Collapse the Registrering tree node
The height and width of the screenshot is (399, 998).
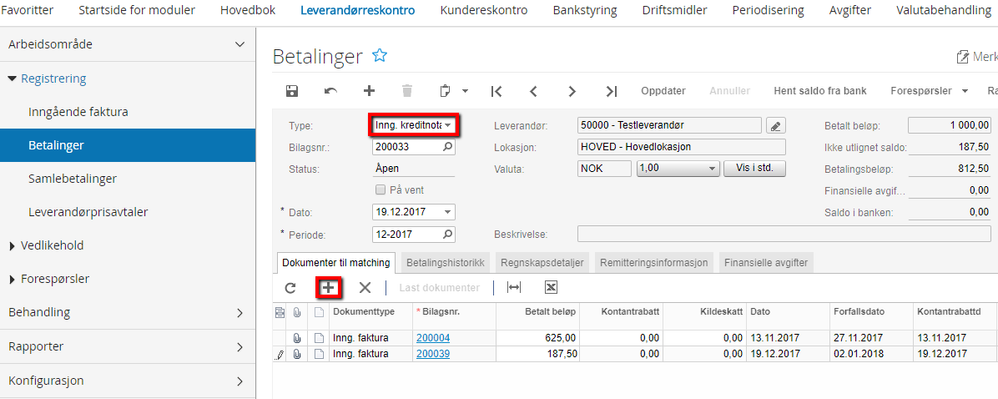click(x=12, y=78)
